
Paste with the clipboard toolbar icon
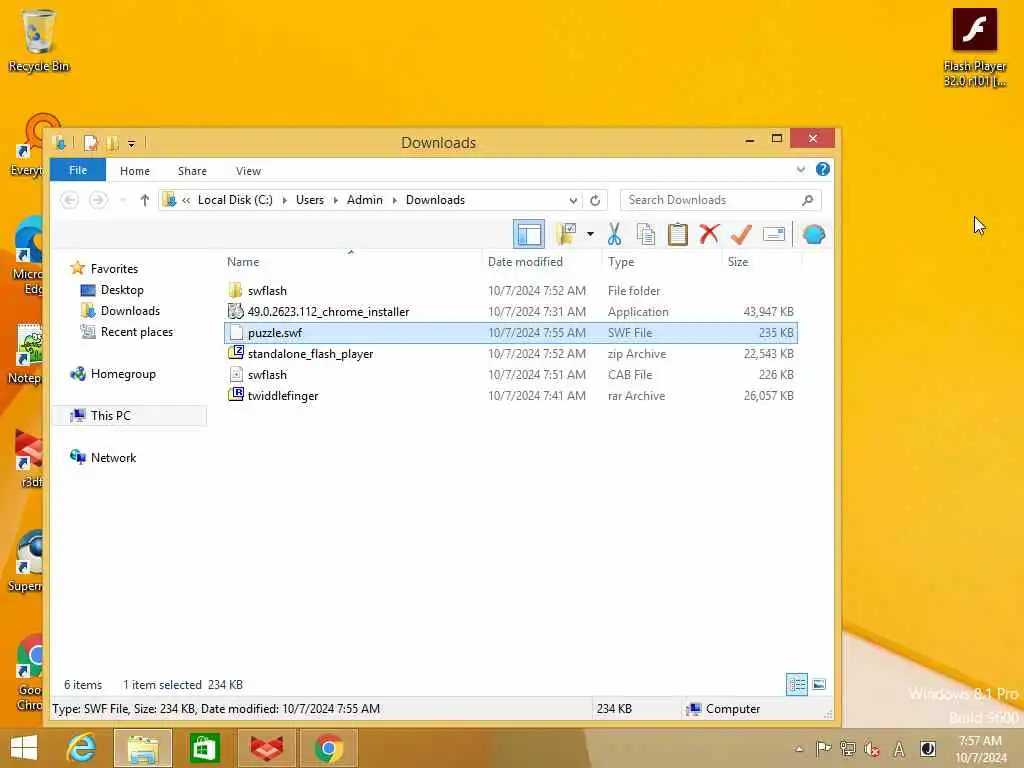tap(677, 234)
